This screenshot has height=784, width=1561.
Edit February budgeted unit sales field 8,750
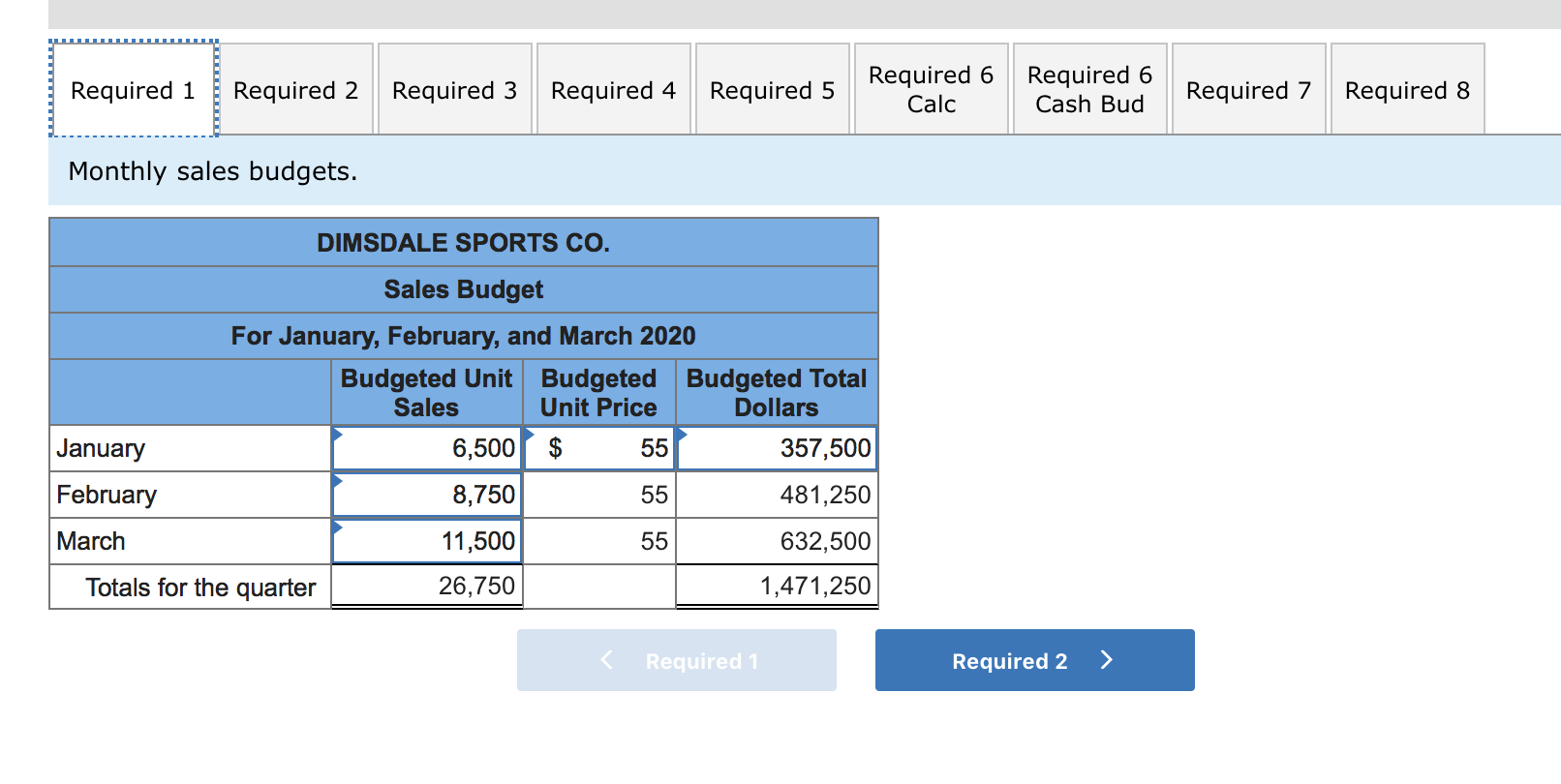(x=427, y=495)
